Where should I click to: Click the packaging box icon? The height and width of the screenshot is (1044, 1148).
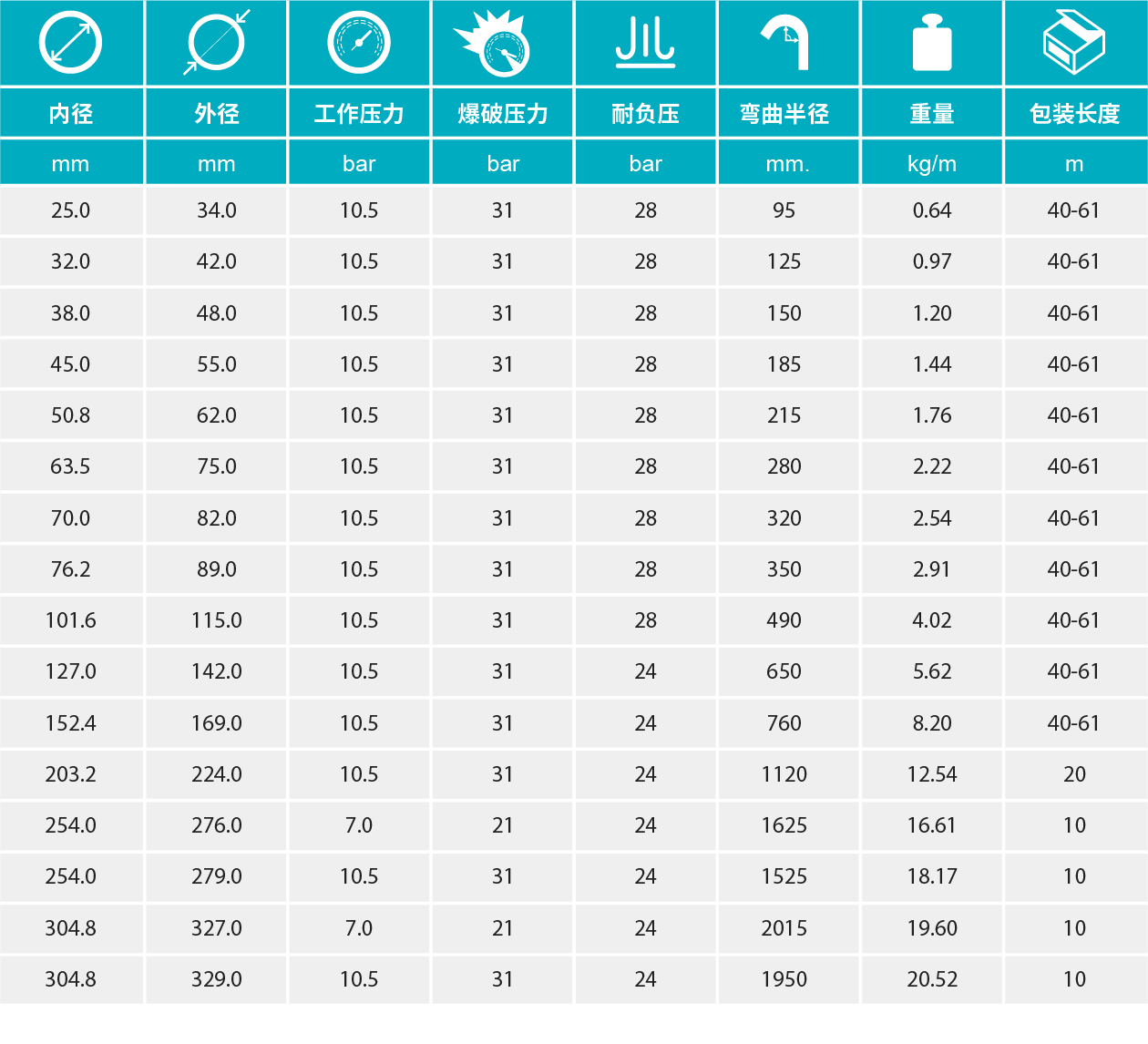point(1074,43)
